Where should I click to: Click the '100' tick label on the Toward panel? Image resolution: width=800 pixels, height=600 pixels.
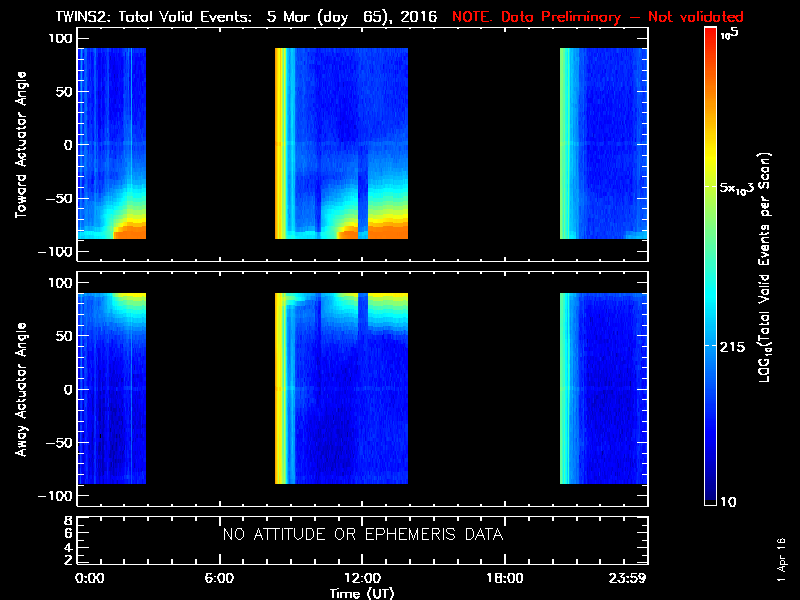(61, 38)
